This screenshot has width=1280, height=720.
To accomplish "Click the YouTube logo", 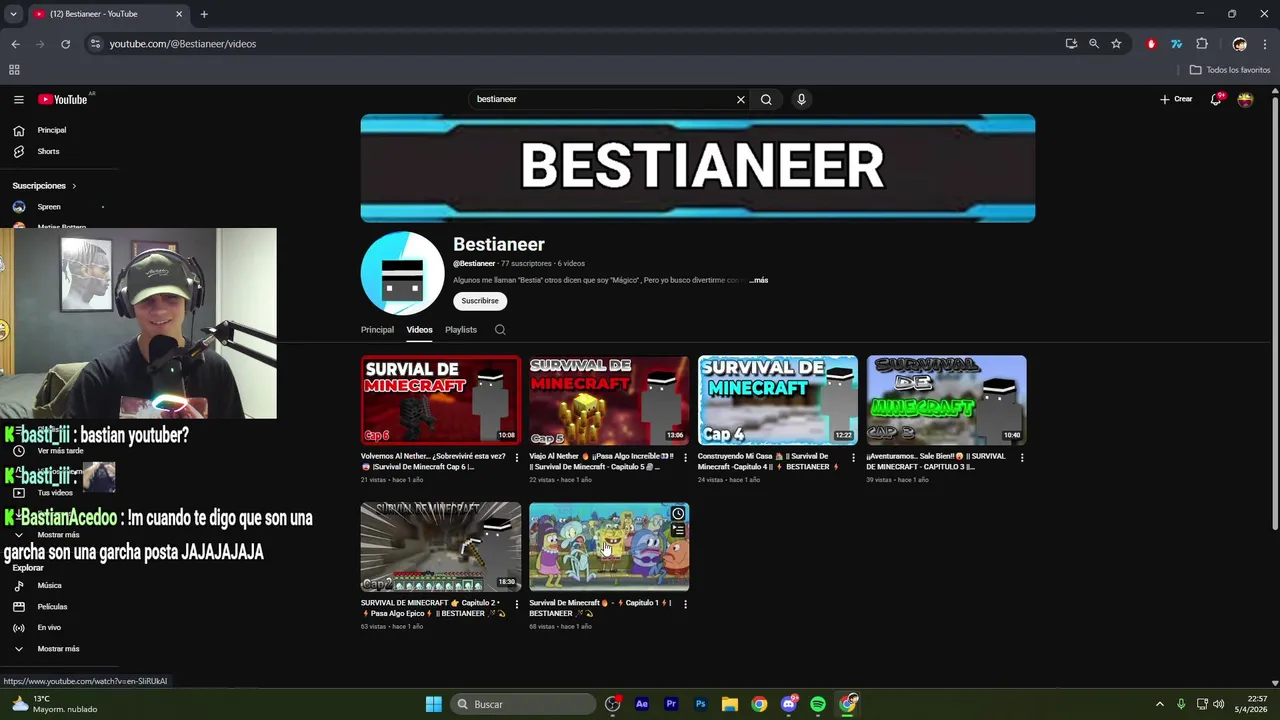I will 63,99.
